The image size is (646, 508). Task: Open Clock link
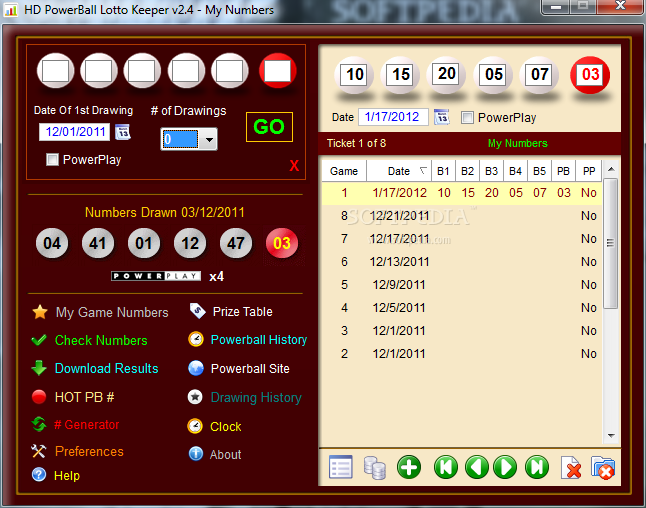click(x=226, y=427)
